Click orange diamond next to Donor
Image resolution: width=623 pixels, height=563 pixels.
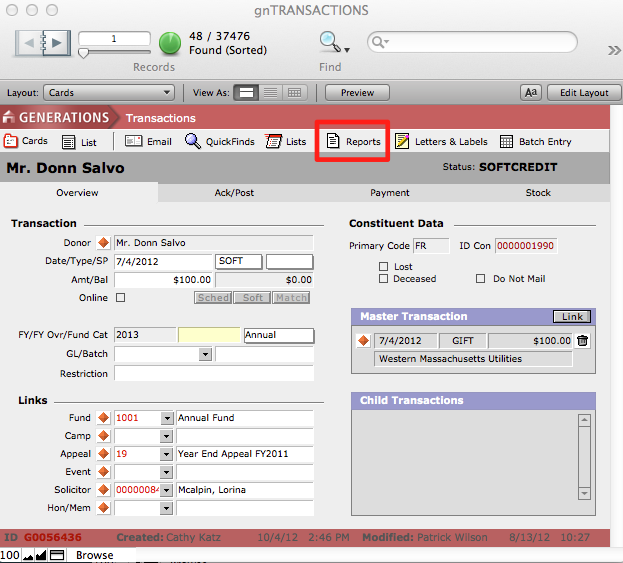(102, 243)
